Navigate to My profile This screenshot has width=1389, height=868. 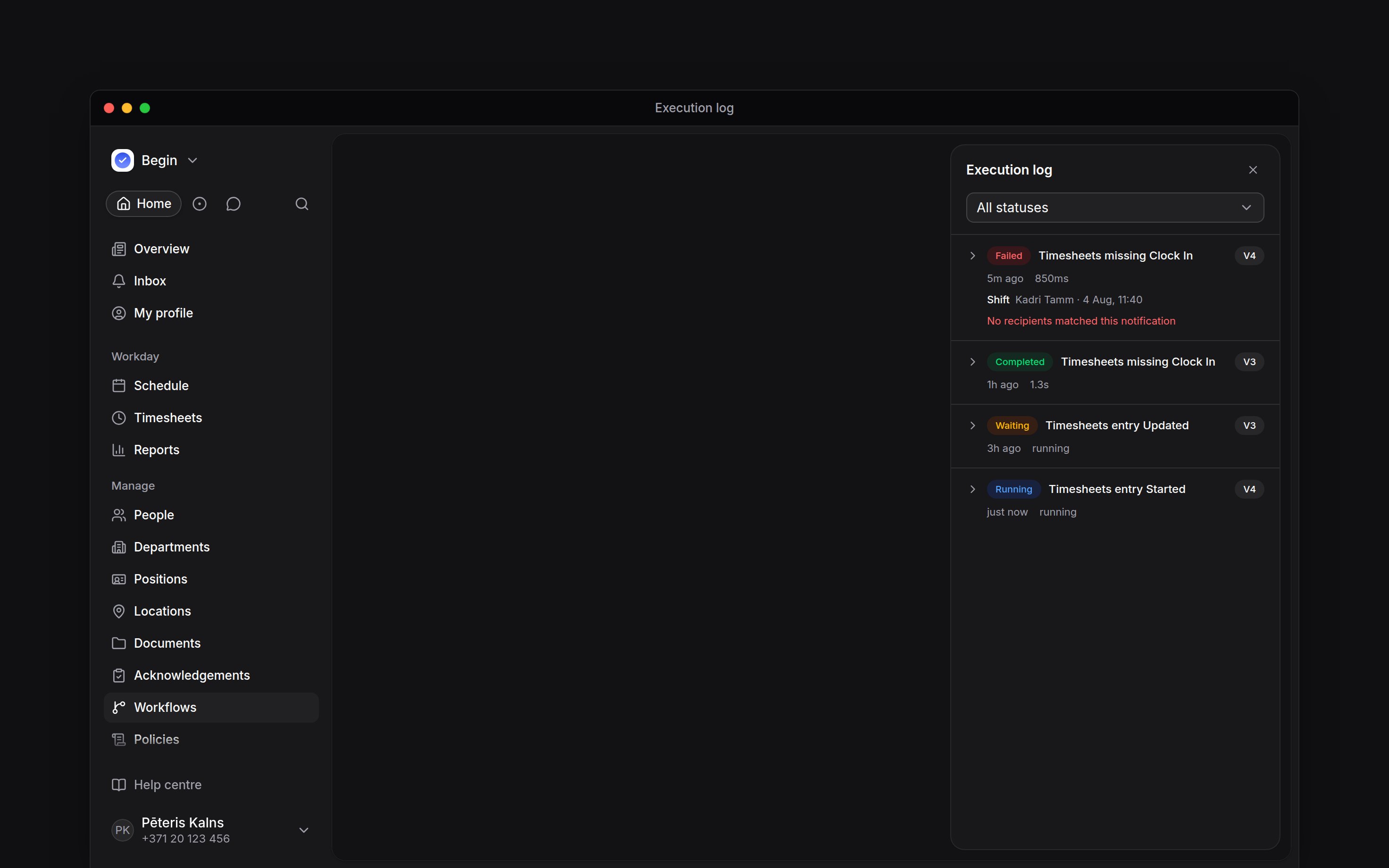(x=211, y=313)
